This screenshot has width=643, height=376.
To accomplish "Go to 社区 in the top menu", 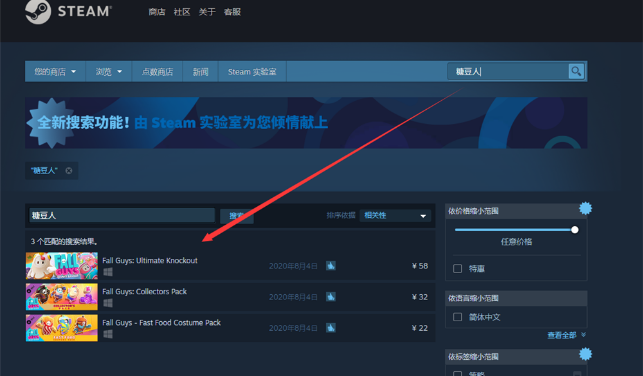I will [x=182, y=12].
